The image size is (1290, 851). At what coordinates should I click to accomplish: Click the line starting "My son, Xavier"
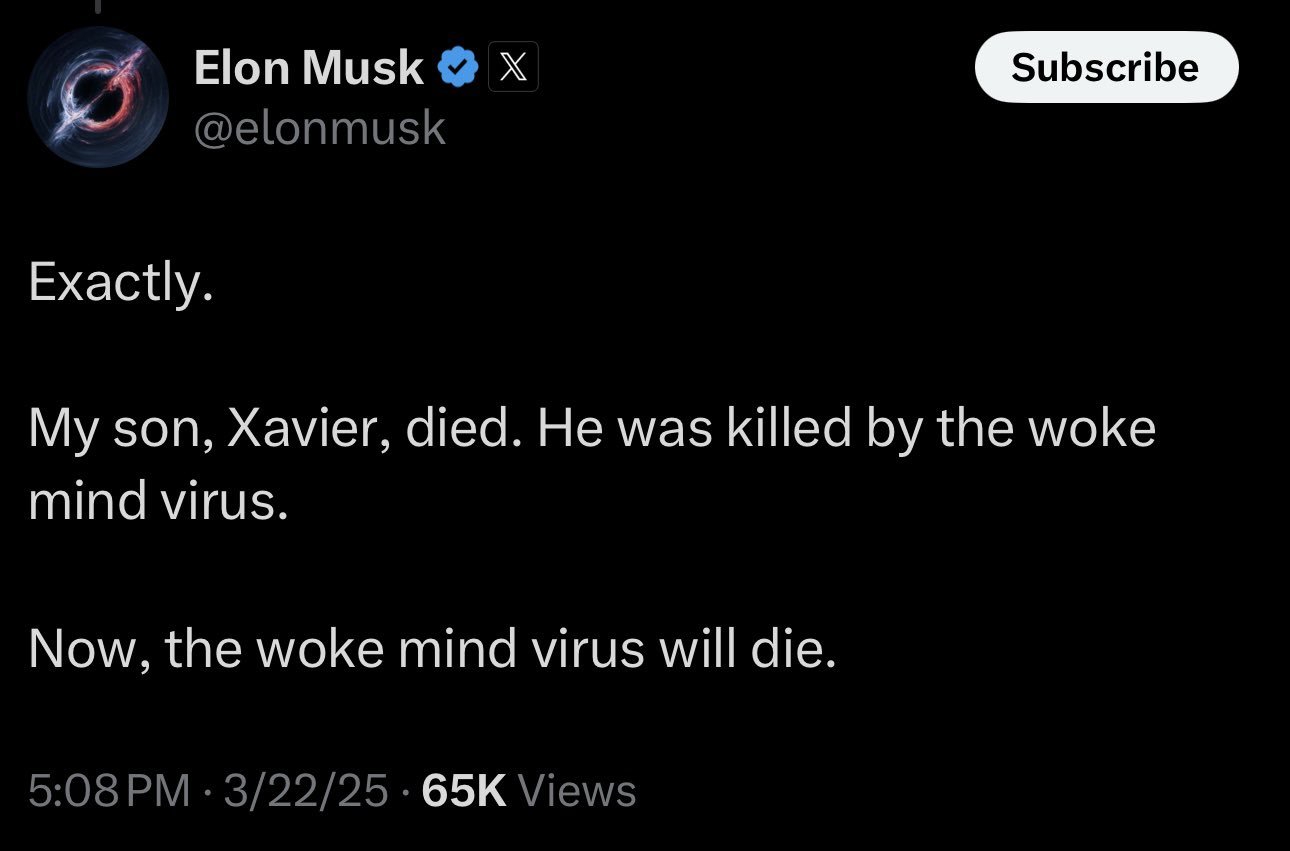tap(591, 429)
